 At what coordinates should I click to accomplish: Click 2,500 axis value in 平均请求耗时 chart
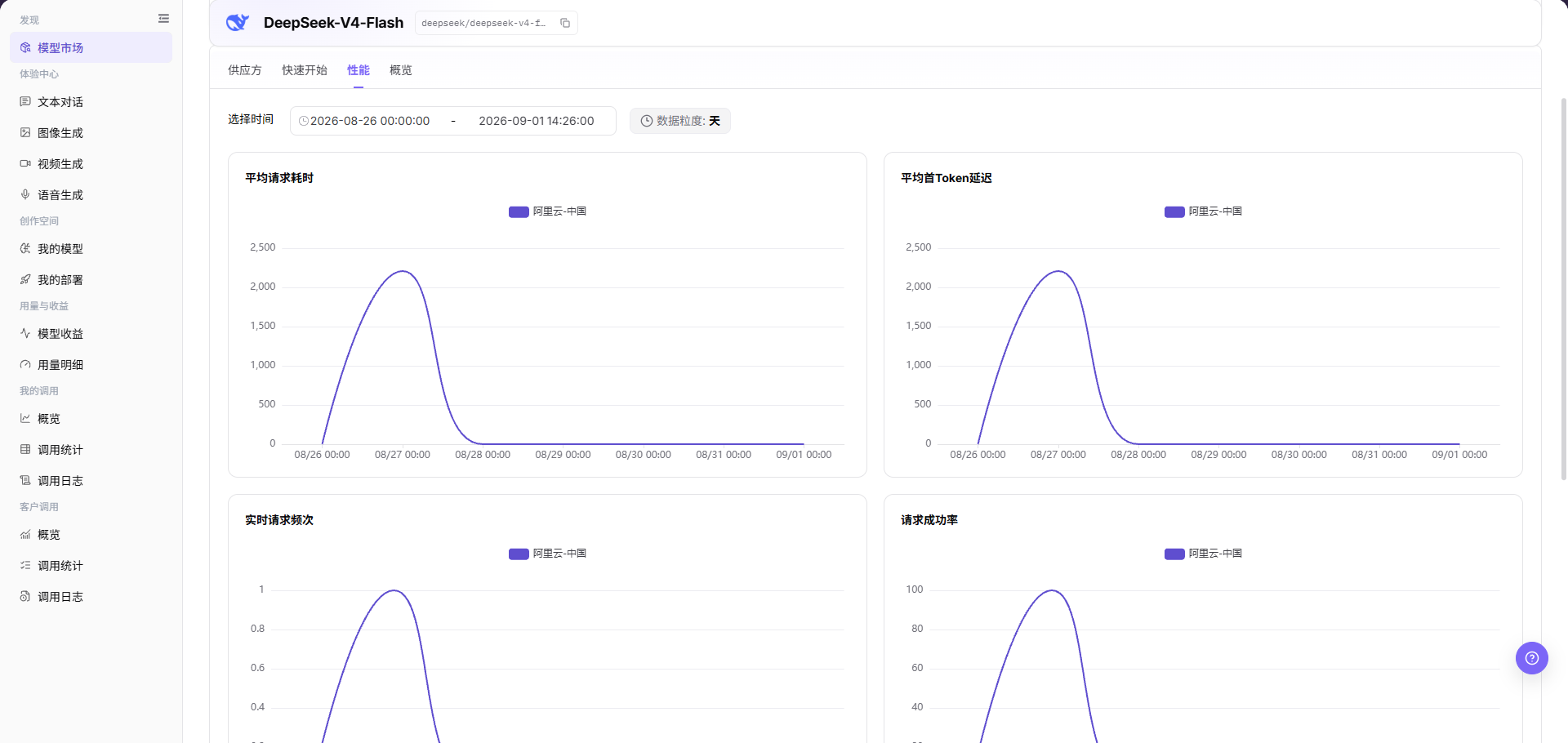pos(263,247)
